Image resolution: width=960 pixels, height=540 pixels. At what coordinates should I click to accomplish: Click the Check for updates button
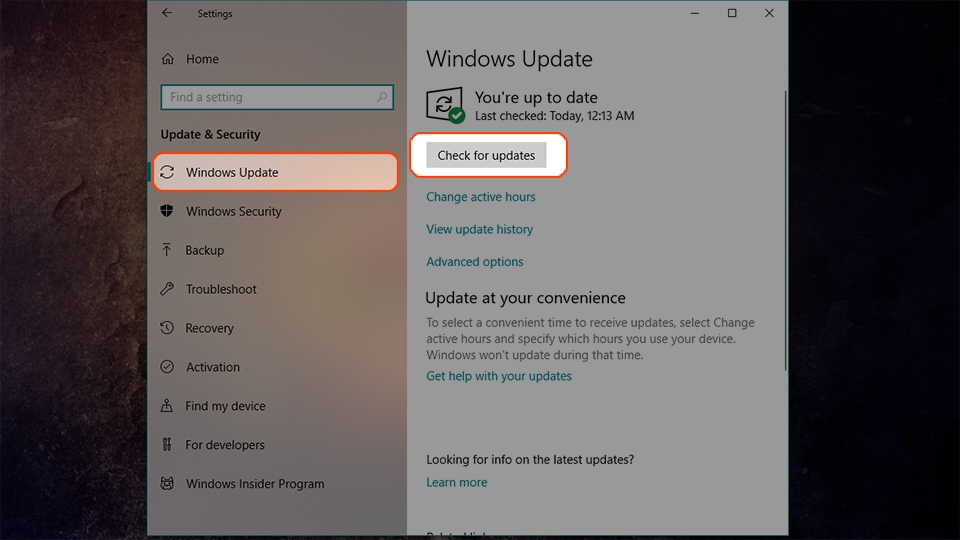coord(486,156)
